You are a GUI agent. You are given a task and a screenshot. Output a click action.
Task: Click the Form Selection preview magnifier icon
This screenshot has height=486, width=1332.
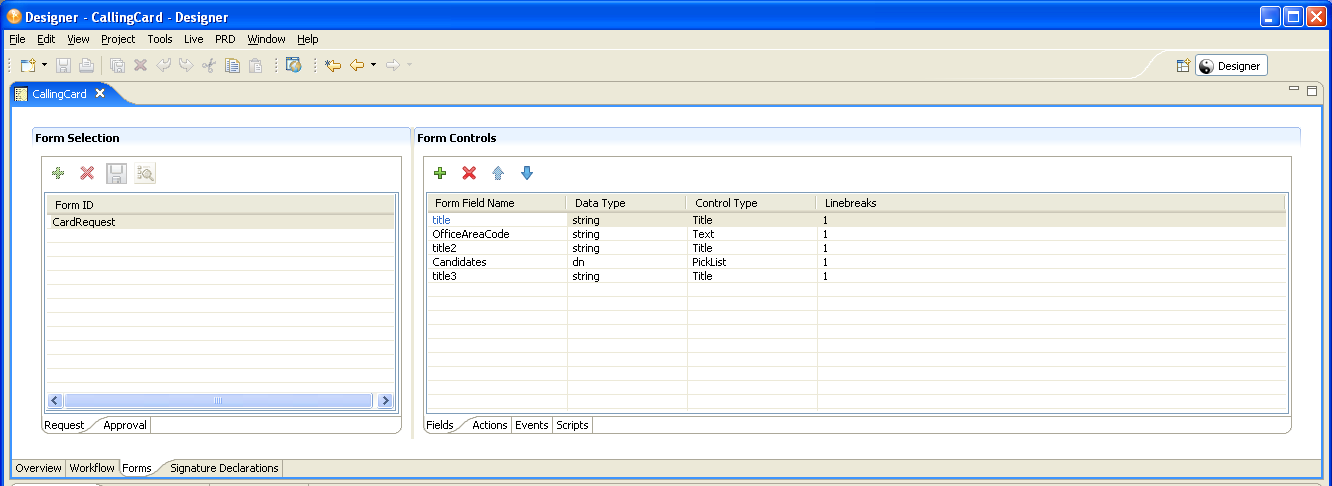(x=146, y=173)
